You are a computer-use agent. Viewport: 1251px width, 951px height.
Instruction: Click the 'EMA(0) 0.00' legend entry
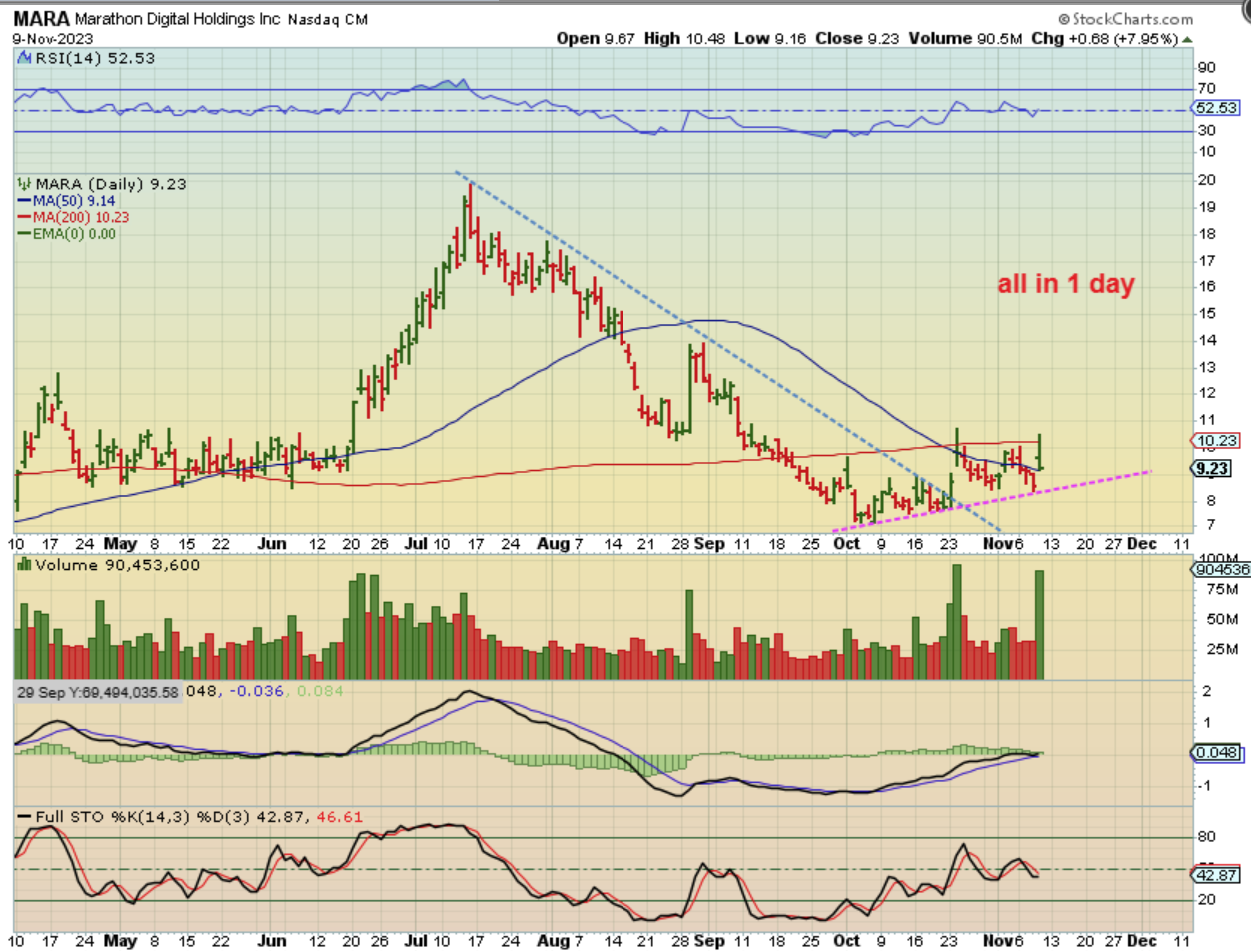coord(66,233)
